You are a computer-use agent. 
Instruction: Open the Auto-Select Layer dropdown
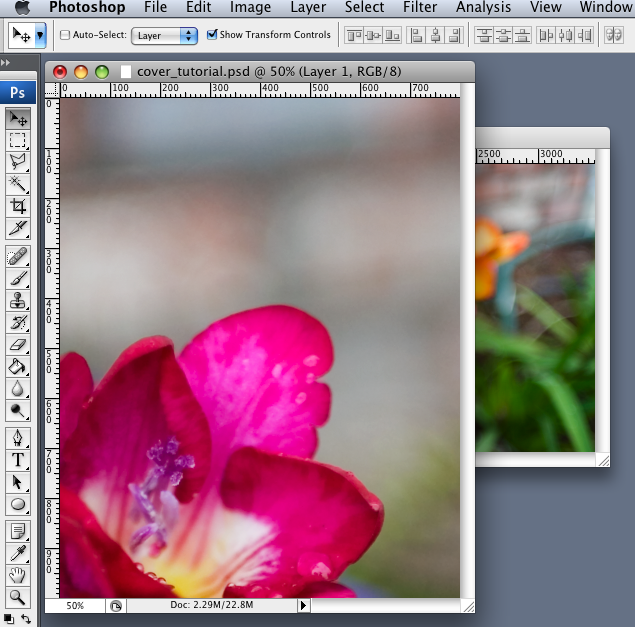pos(164,36)
